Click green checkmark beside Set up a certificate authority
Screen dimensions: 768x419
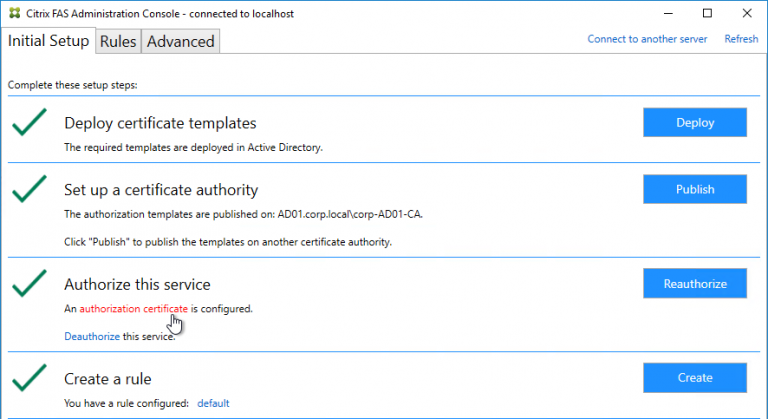point(31,190)
